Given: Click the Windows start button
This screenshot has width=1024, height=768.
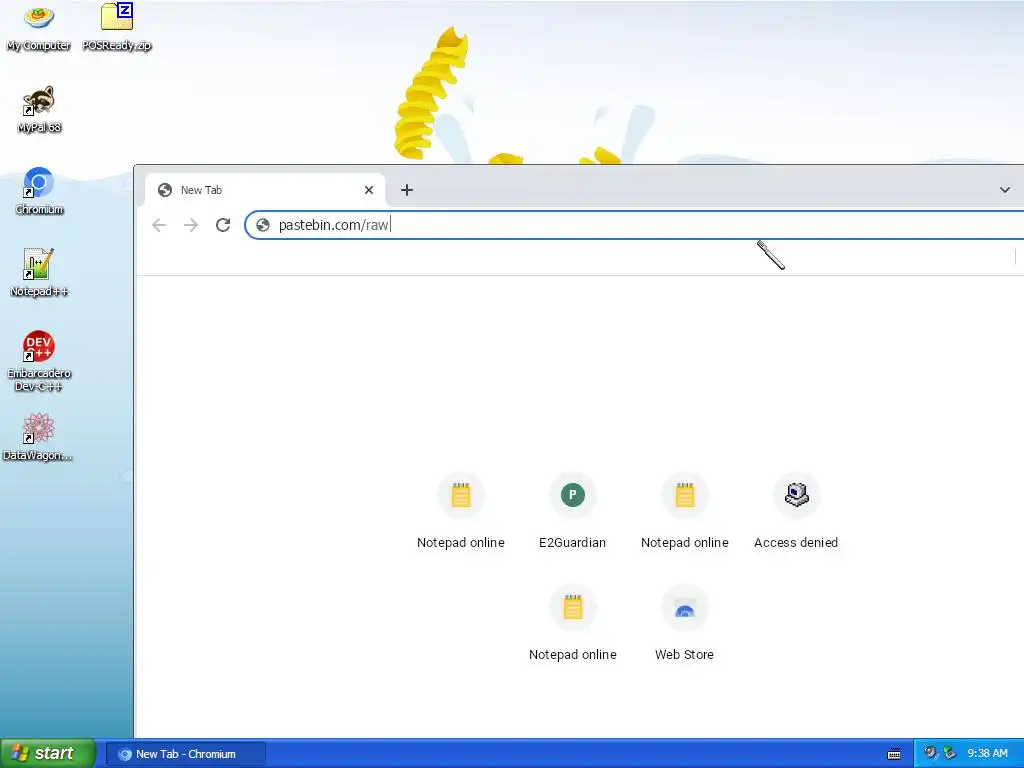Looking at the screenshot, I should click(x=47, y=754).
